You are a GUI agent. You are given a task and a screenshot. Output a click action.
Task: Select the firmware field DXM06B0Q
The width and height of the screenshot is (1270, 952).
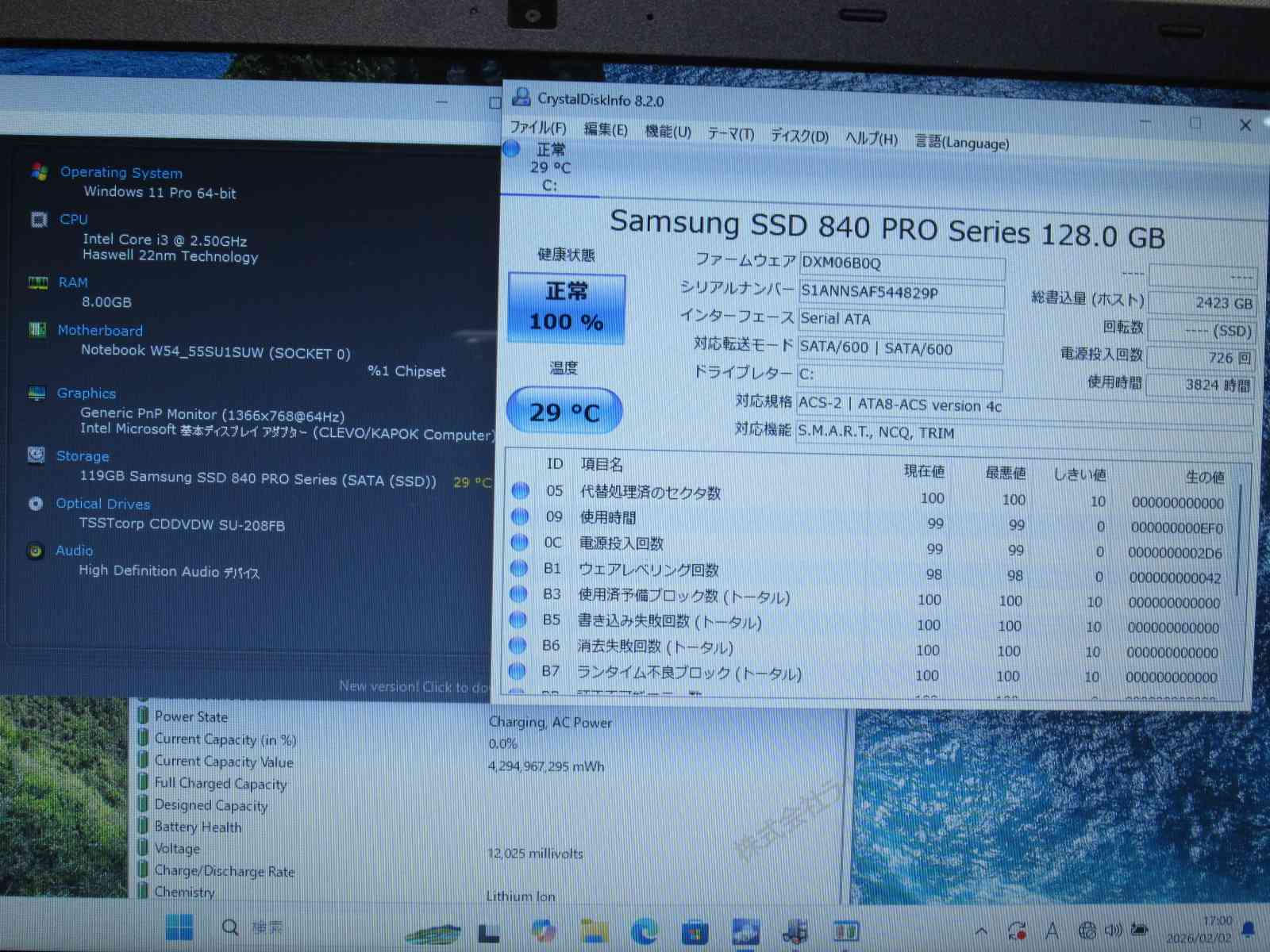pos(901,264)
